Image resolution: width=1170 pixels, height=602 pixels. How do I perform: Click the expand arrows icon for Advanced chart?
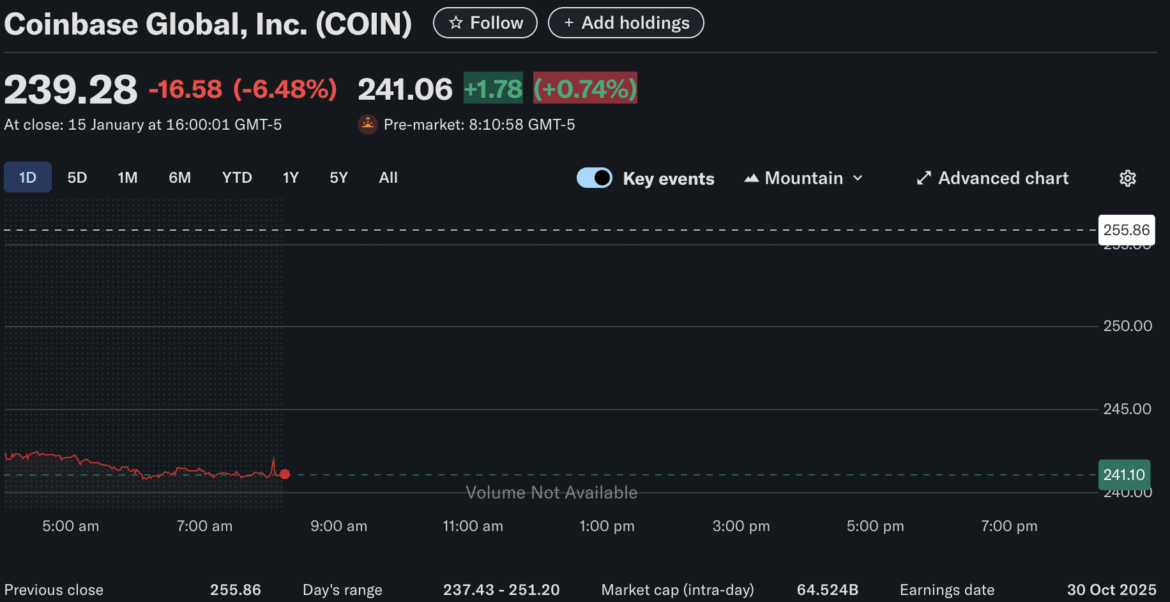pos(924,178)
